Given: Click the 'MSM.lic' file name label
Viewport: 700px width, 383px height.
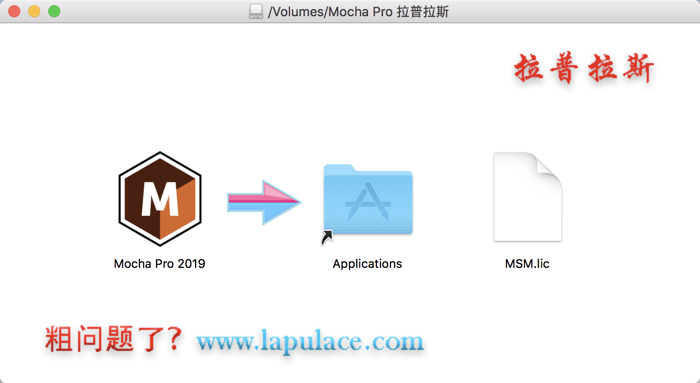Looking at the screenshot, I should click(x=527, y=264).
